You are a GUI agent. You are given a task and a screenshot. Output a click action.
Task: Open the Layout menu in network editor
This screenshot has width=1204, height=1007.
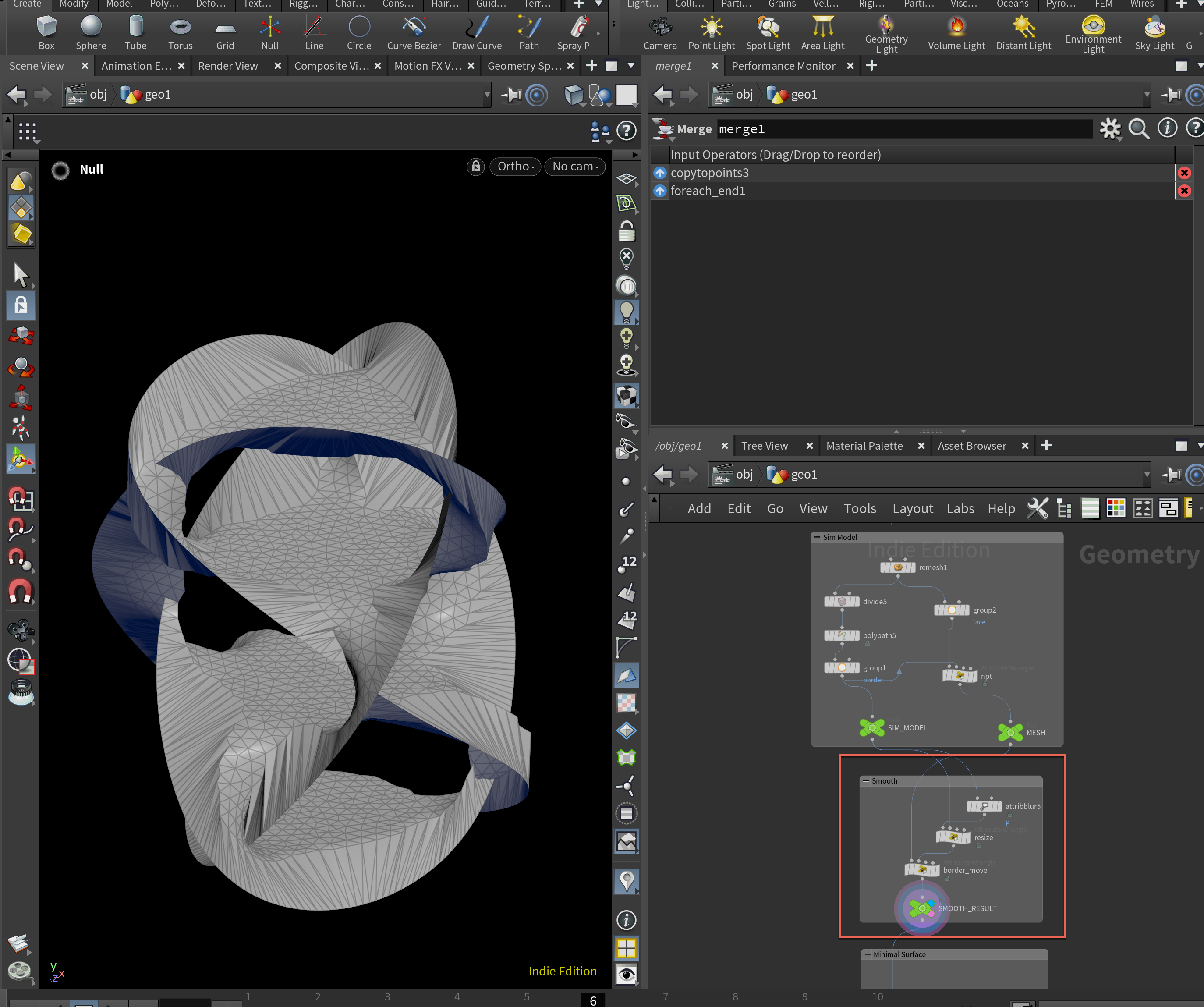pos(912,509)
